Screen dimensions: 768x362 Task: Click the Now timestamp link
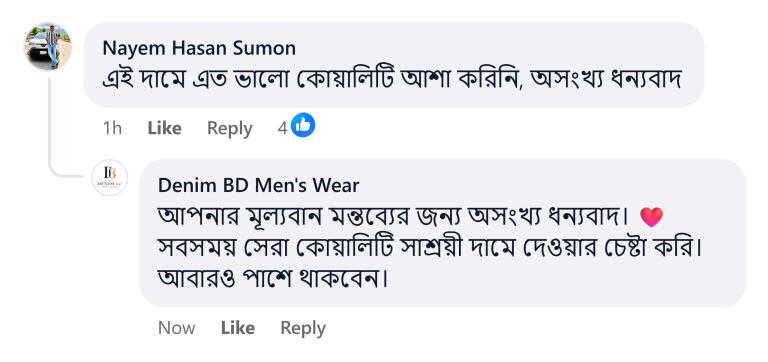176,328
